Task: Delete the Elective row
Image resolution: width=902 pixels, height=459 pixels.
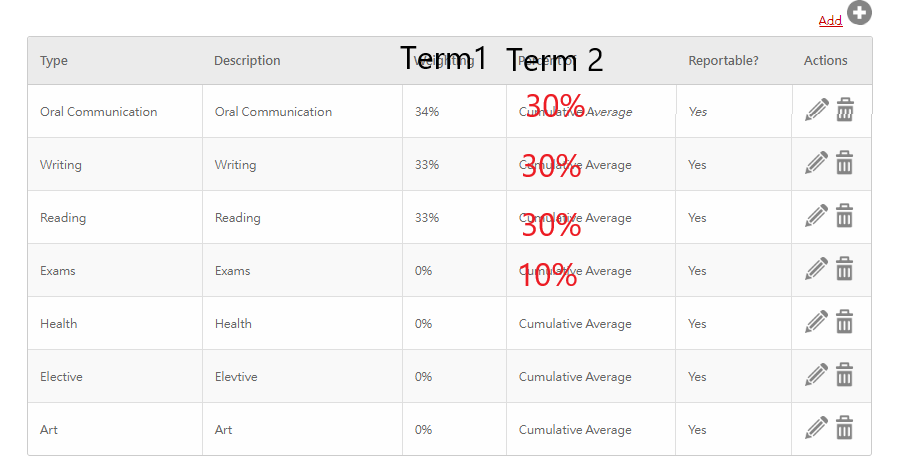Action: coord(844,374)
